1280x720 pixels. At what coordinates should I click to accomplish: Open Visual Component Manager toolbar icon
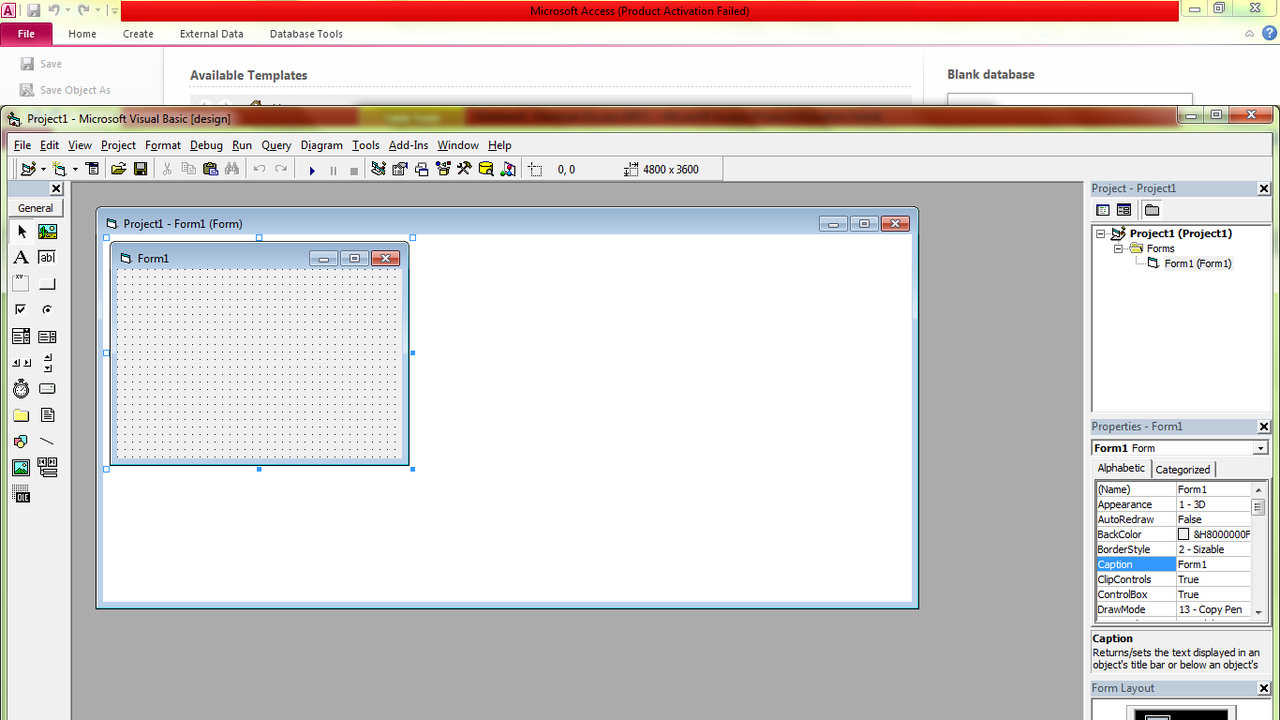click(x=508, y=170)
